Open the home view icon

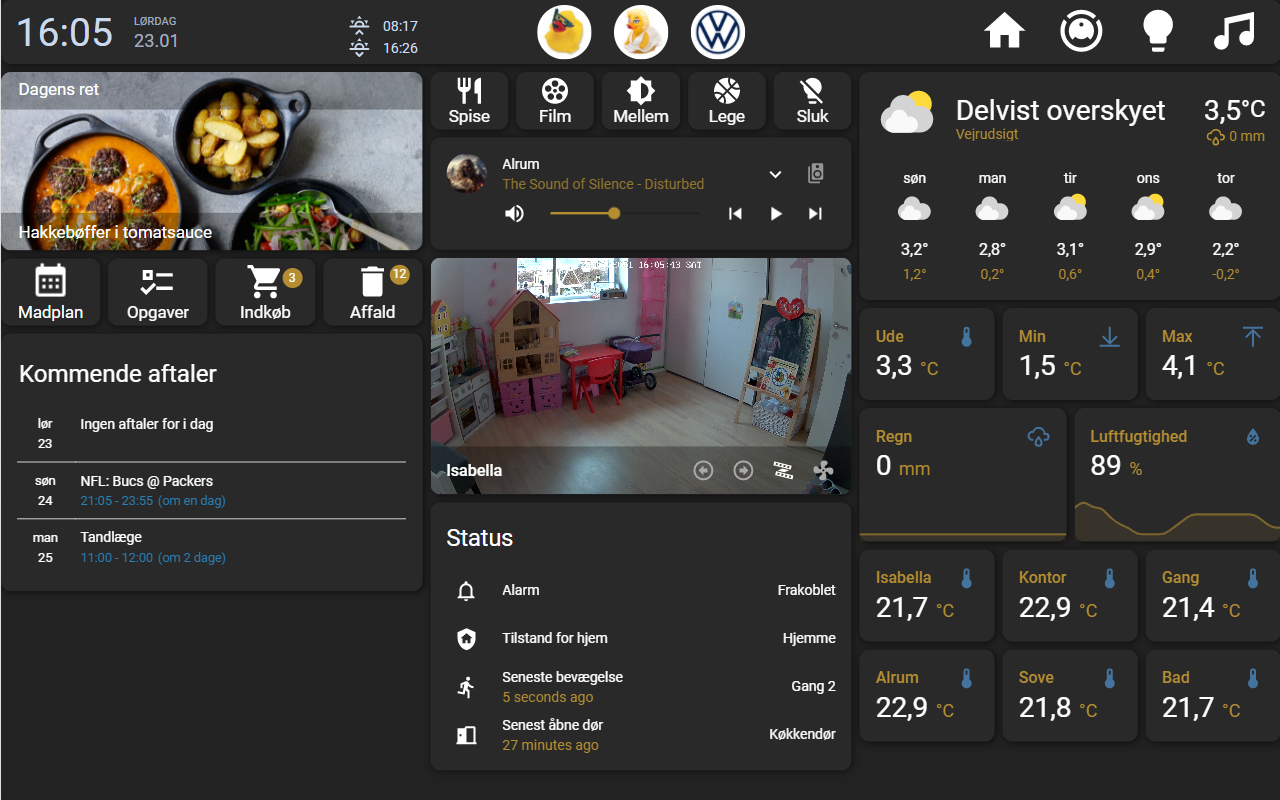click(x=1005, y=31)
